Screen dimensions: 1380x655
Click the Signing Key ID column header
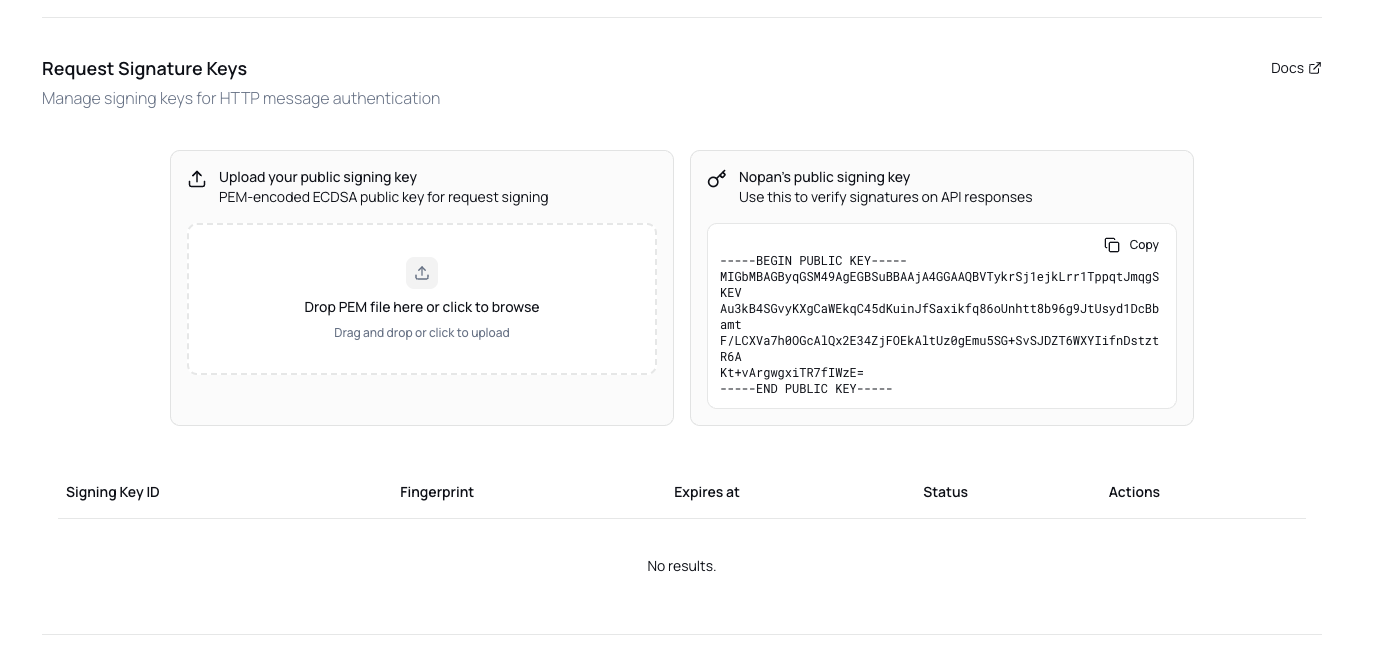[113, 492]
